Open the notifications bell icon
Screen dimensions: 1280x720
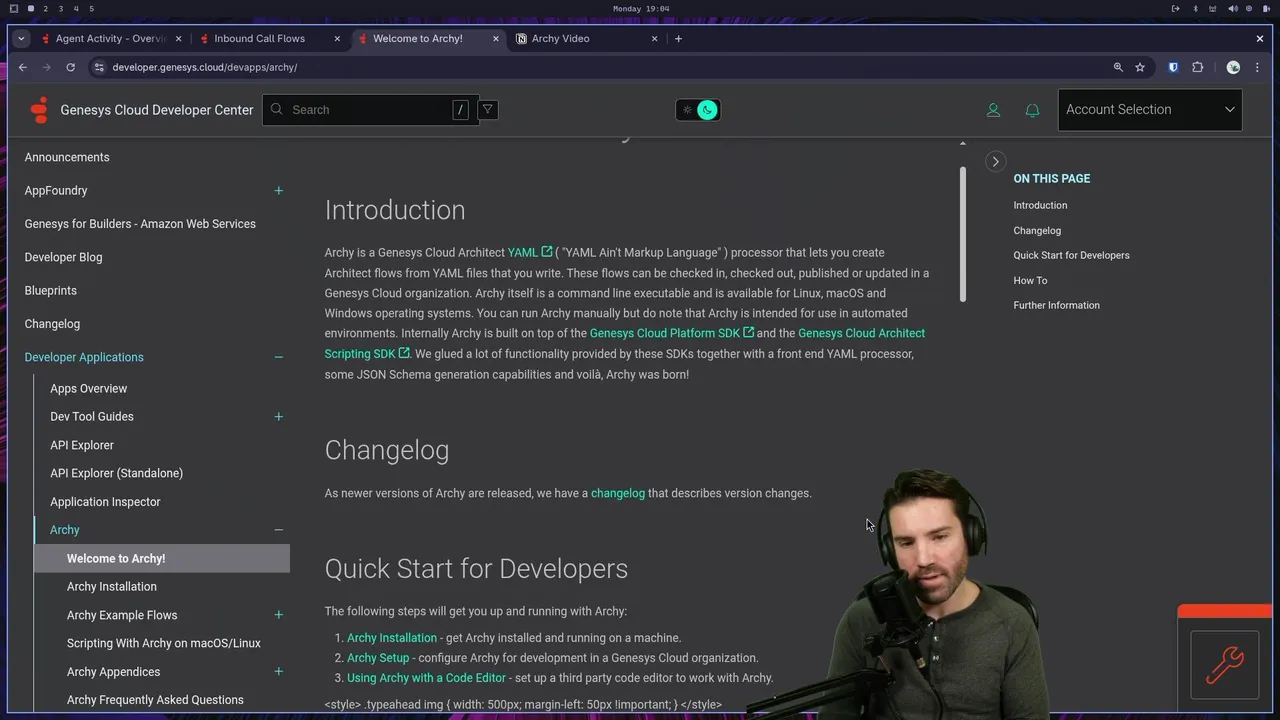(x=1032, y=110)
